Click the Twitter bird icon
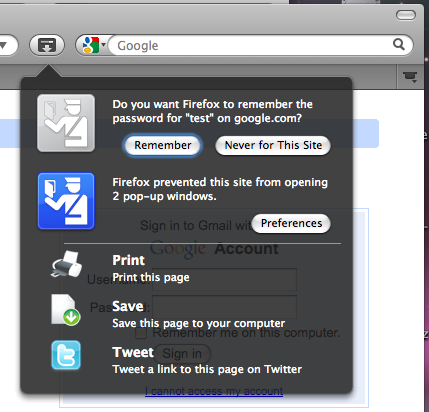429x412 pixels. pyautogui.click(x=66, y=355)
